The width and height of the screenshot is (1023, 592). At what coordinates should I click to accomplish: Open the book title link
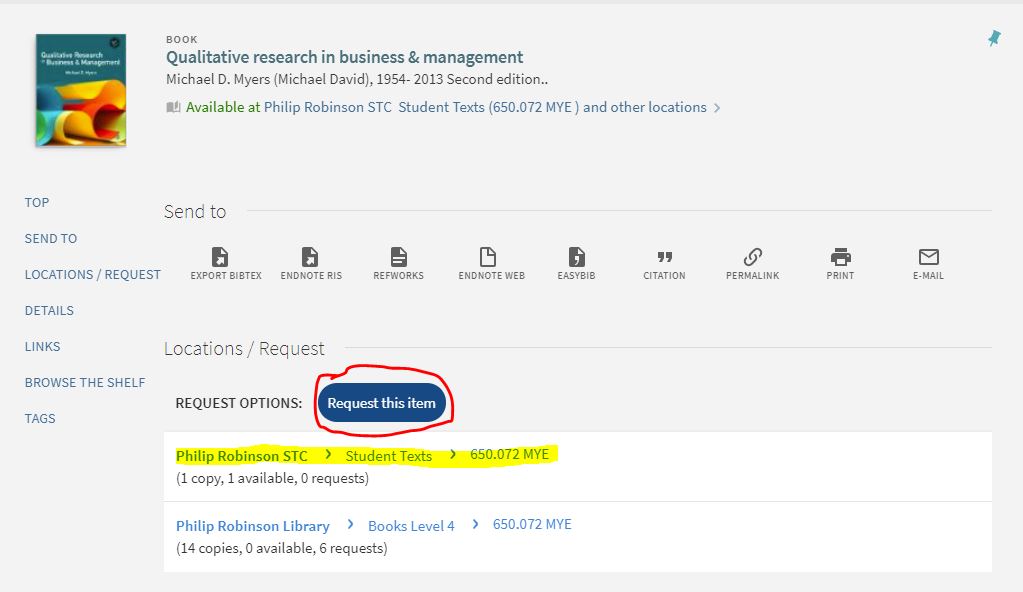coord(344,58)
